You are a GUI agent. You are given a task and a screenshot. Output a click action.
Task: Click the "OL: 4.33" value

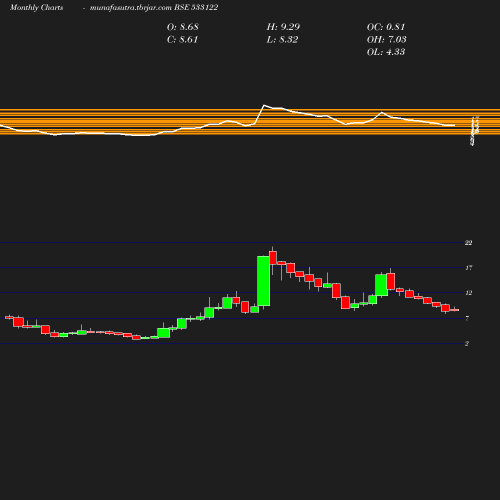pos(386,52)
